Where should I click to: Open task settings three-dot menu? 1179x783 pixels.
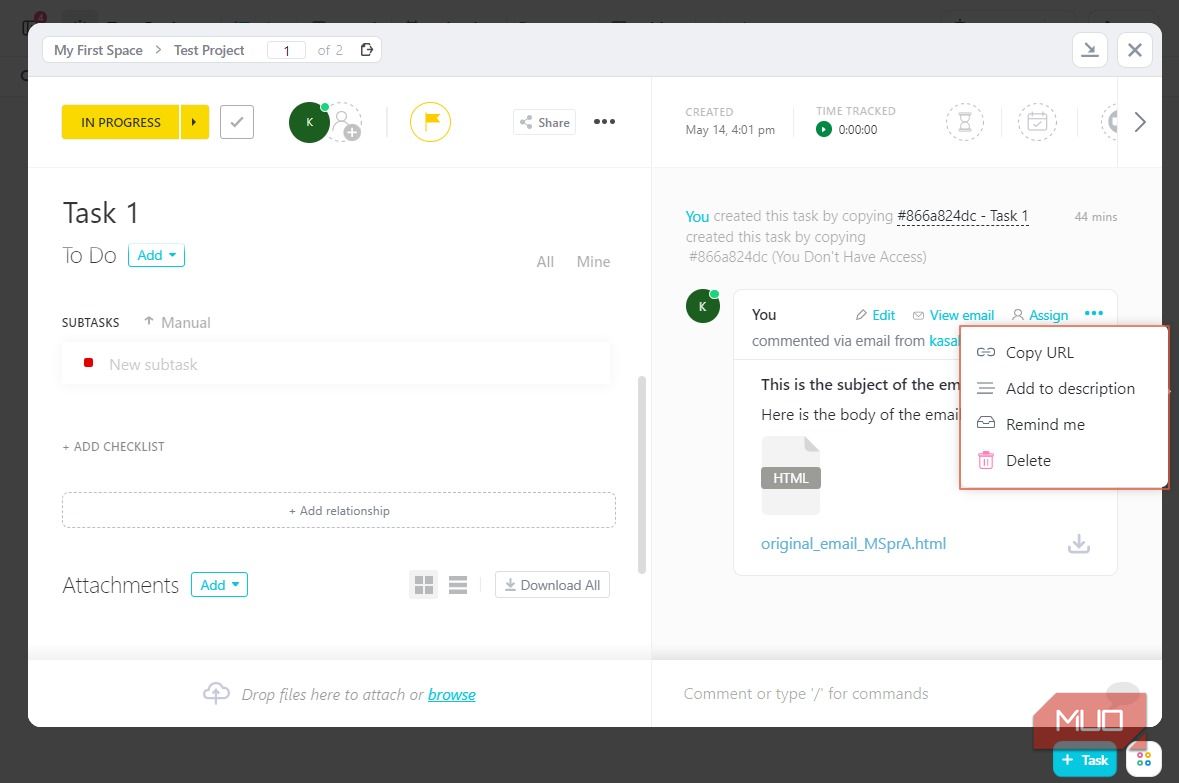coord(605,122)
